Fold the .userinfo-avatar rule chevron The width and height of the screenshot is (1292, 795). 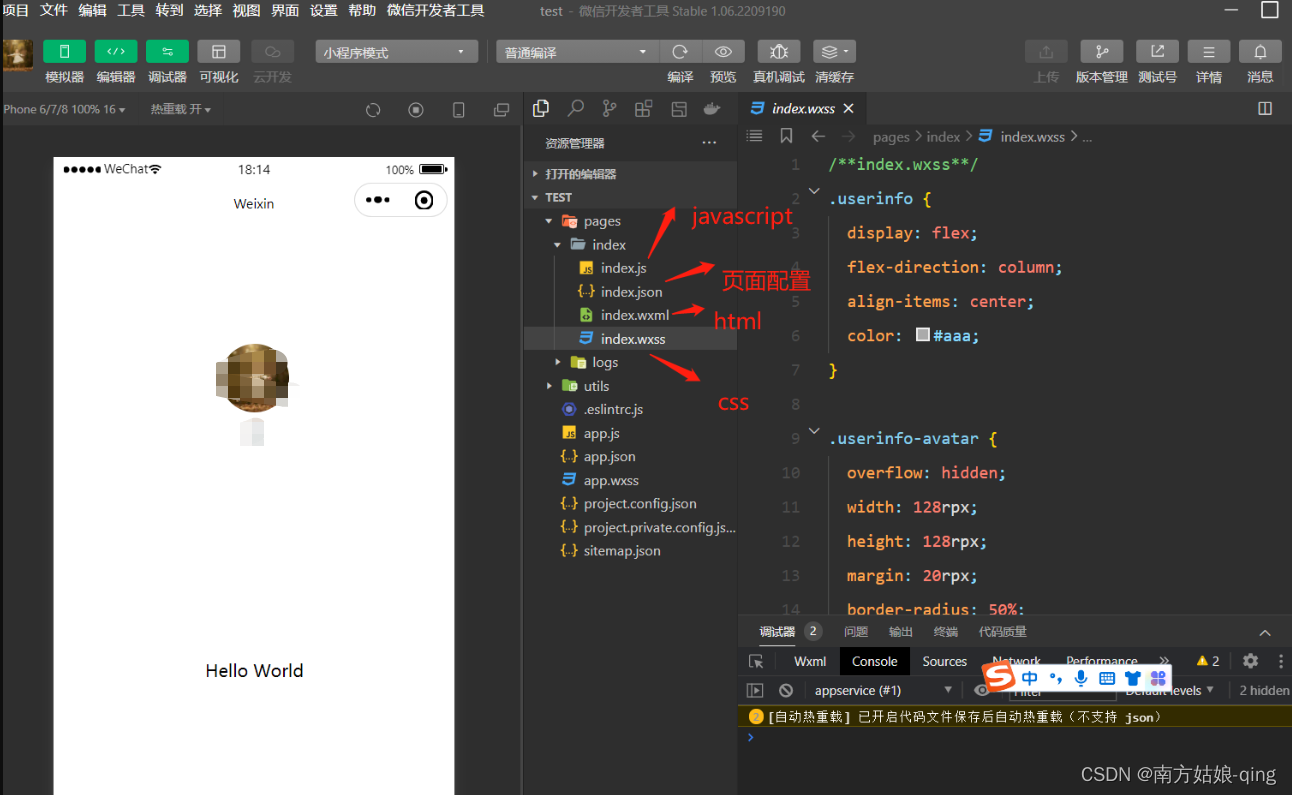coord(814,431)
